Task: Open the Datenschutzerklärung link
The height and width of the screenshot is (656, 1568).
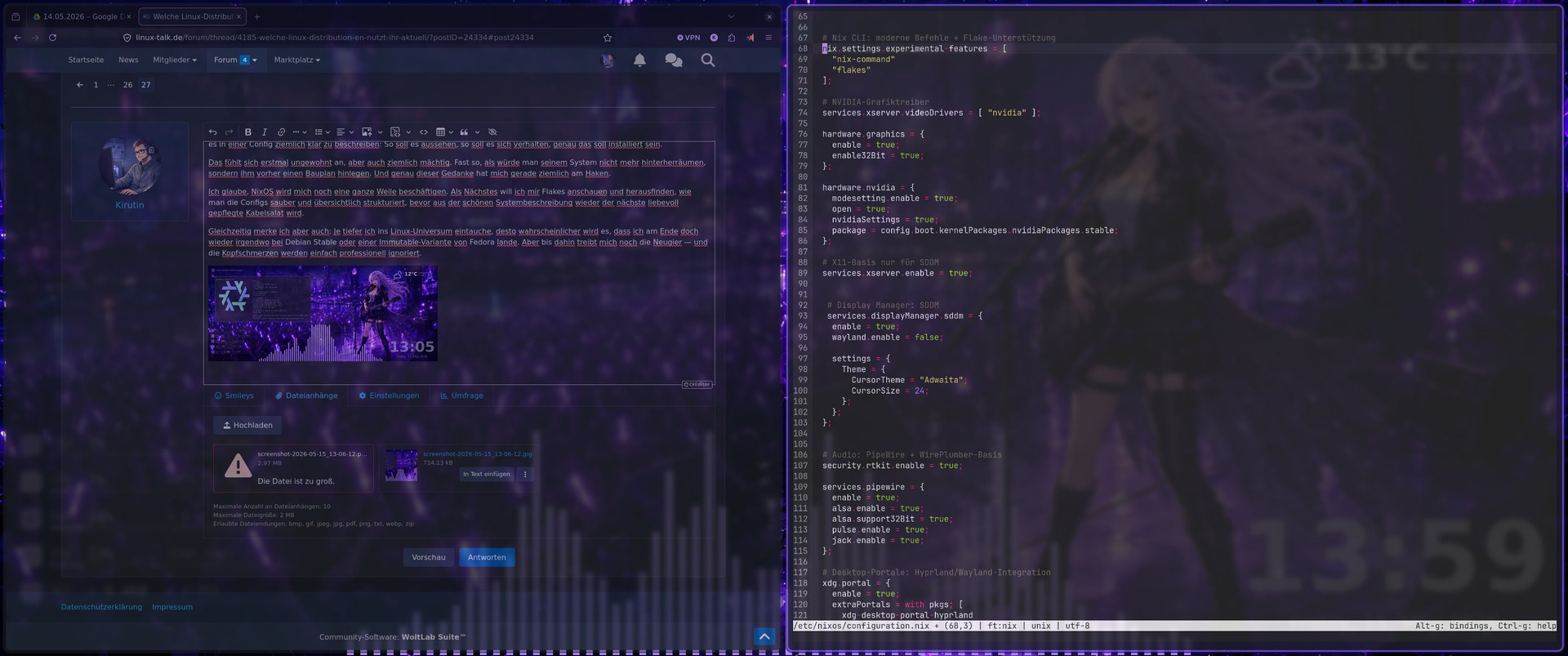Action: 101,607
